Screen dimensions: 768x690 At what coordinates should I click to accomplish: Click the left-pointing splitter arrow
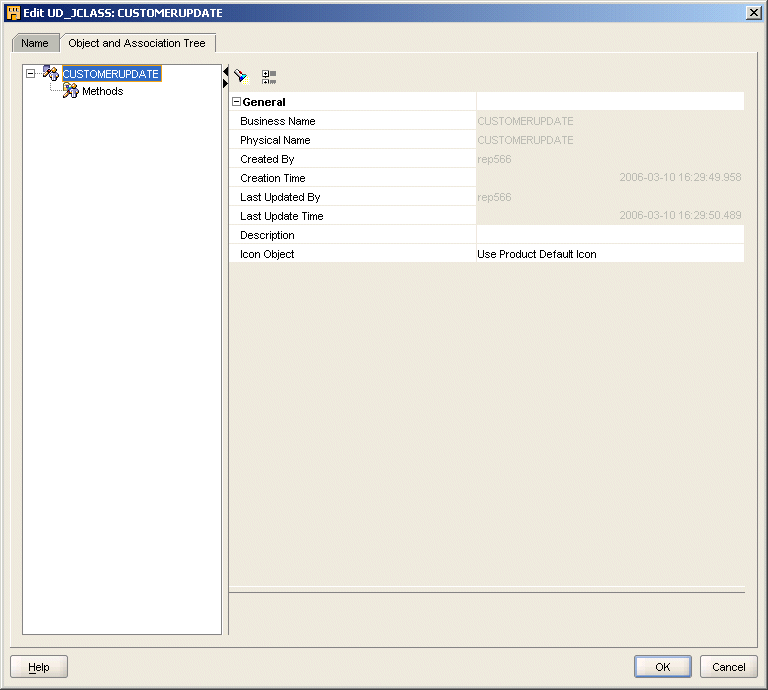pos(225,71)
